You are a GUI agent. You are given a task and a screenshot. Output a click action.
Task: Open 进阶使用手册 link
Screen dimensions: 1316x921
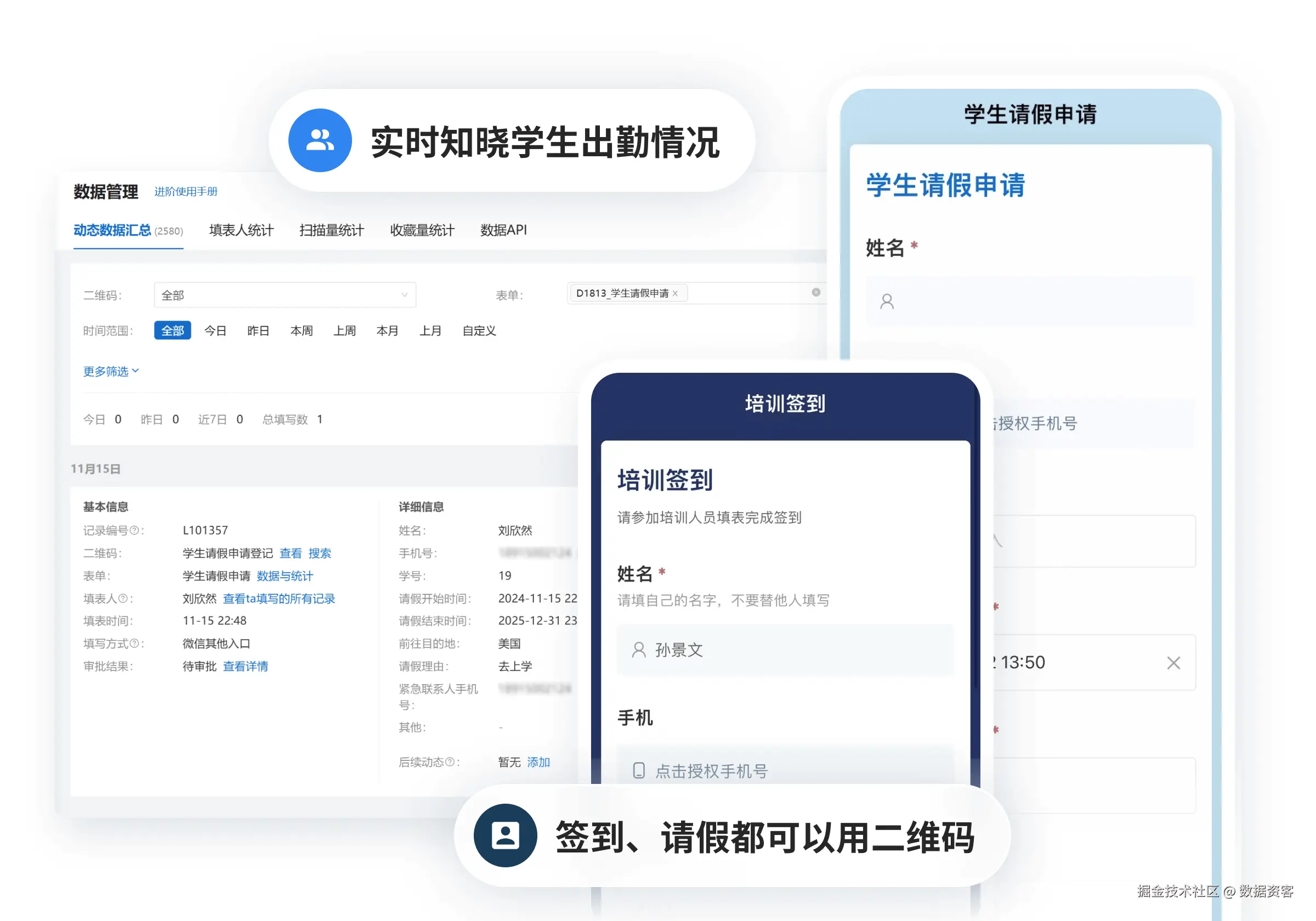[186, 191]
